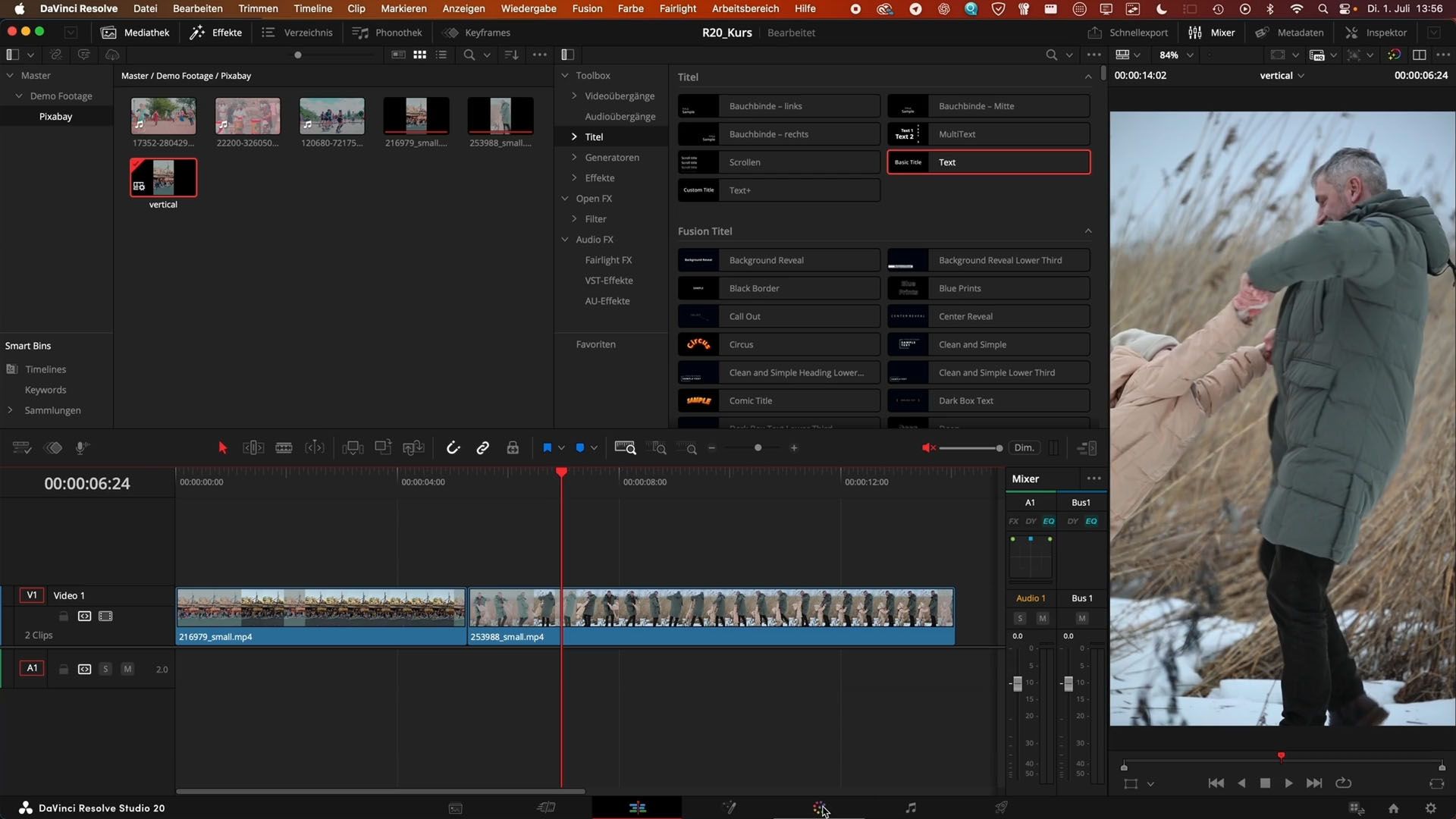The image size is (1456, 819).
Task: Open the Fusion menu
Action: coord(586,8)
